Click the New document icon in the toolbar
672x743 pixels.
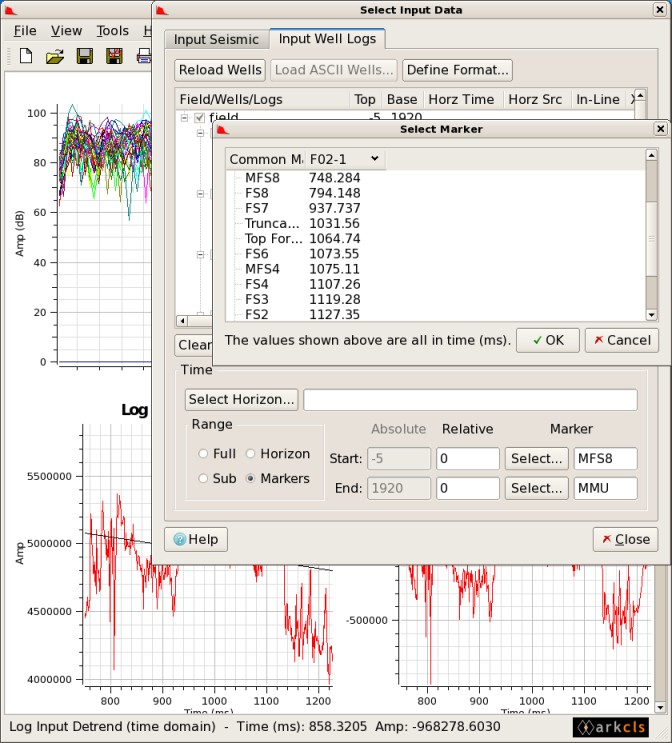(26, 56)
